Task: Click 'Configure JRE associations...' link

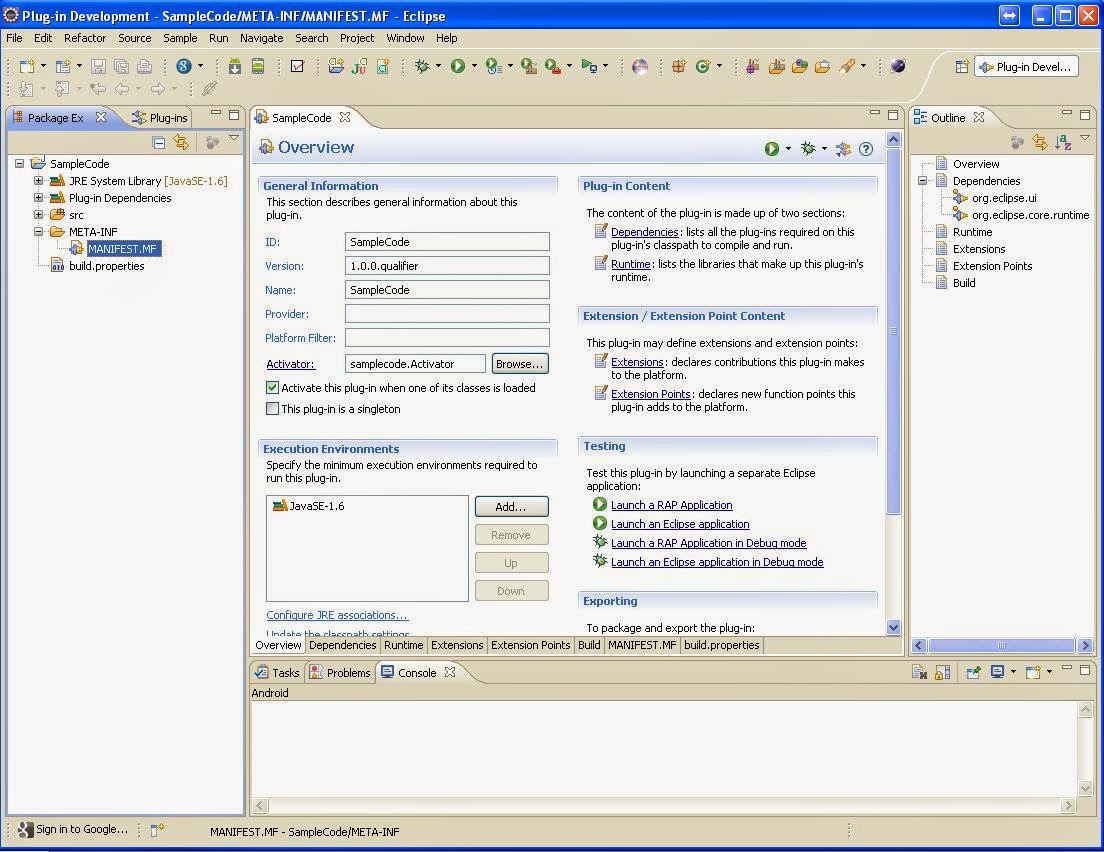Action: pyautogui.click(x=337, y=615)
